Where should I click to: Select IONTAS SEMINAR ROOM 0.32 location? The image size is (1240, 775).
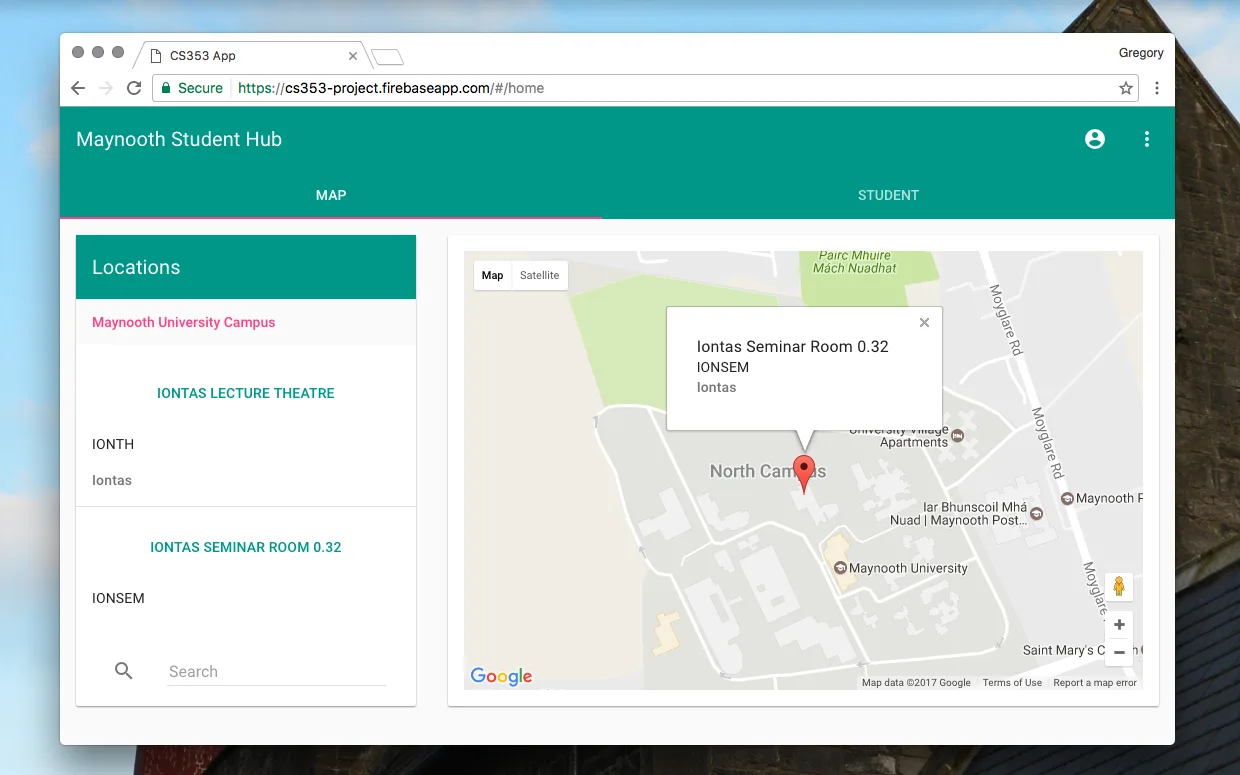coord(246,547)
